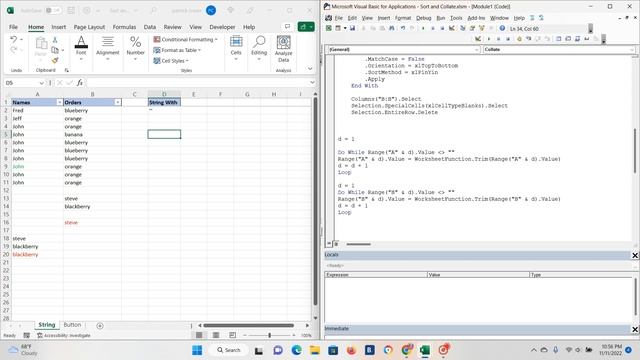Viewport: 640px width, 360px height.
Task: Click the Excel horizontal scrollbar thumb
Action: (x=249, y=325)
